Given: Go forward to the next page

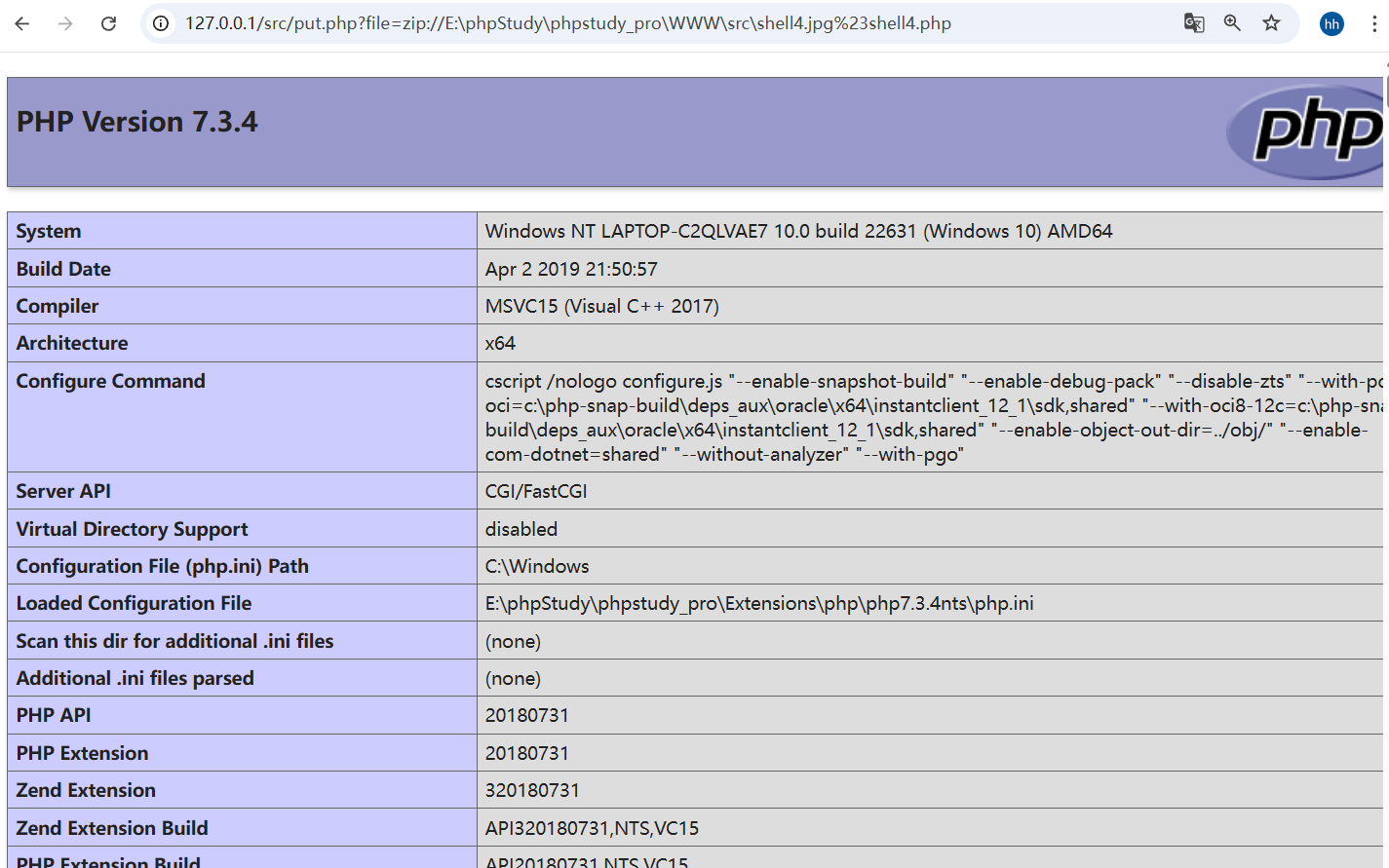Looking at the screenshot, I should [x=65, y=23].
